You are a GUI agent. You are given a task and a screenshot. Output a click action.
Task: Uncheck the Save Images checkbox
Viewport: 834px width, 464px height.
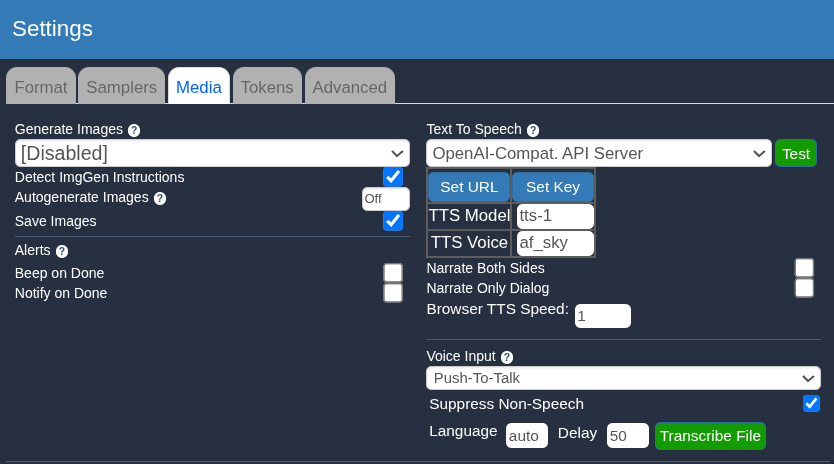coord(393,221)
